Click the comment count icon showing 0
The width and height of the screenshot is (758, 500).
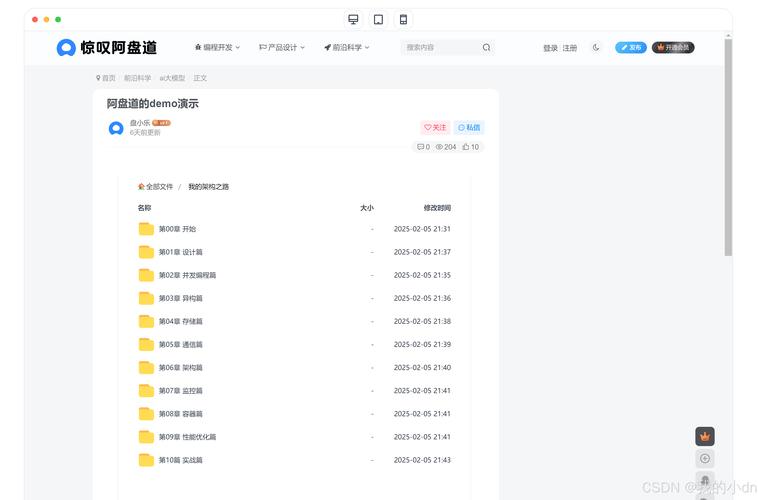423,147
